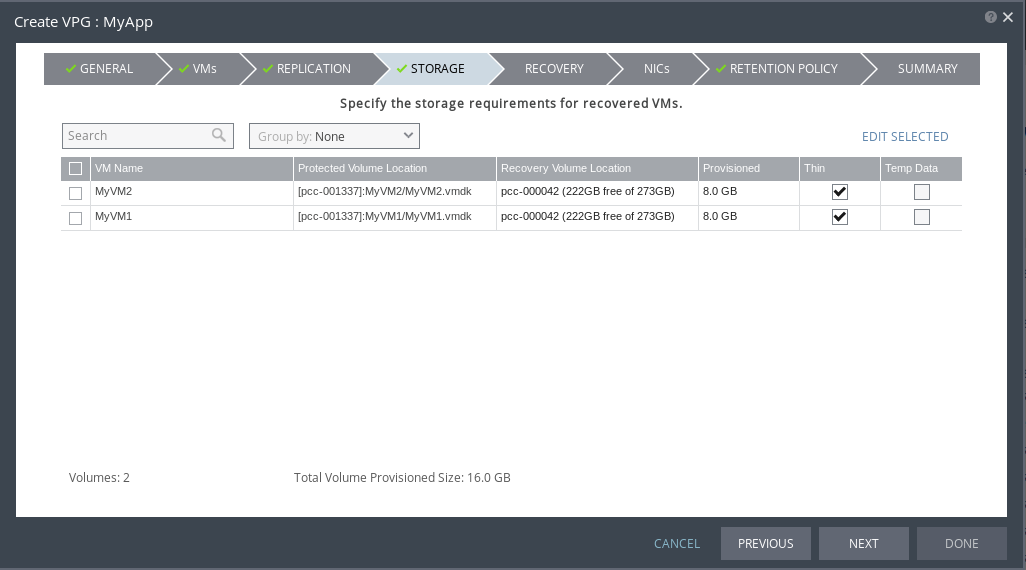Screen dimensions: 1026x570
Task: Select the MyVM2 row checkbox
Action: click(x=76, y=193)
